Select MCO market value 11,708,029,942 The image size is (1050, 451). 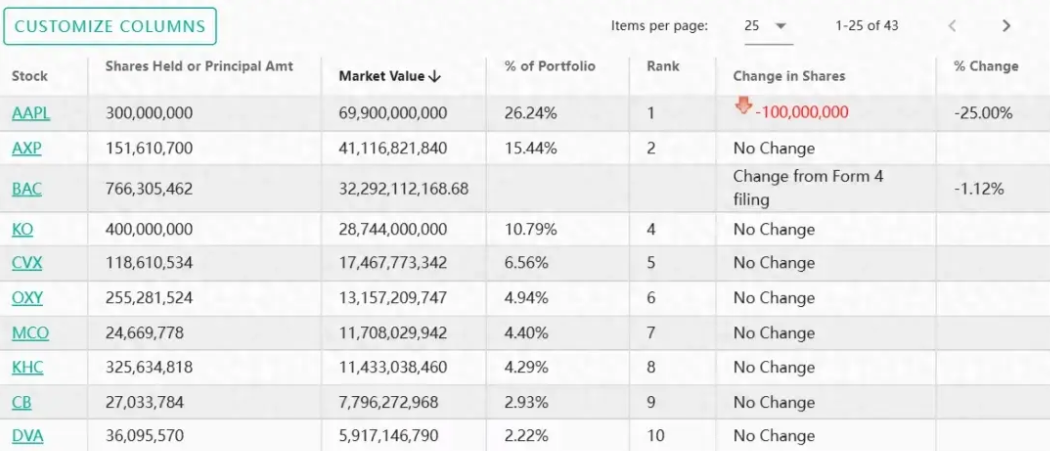(x=392, y=333)
